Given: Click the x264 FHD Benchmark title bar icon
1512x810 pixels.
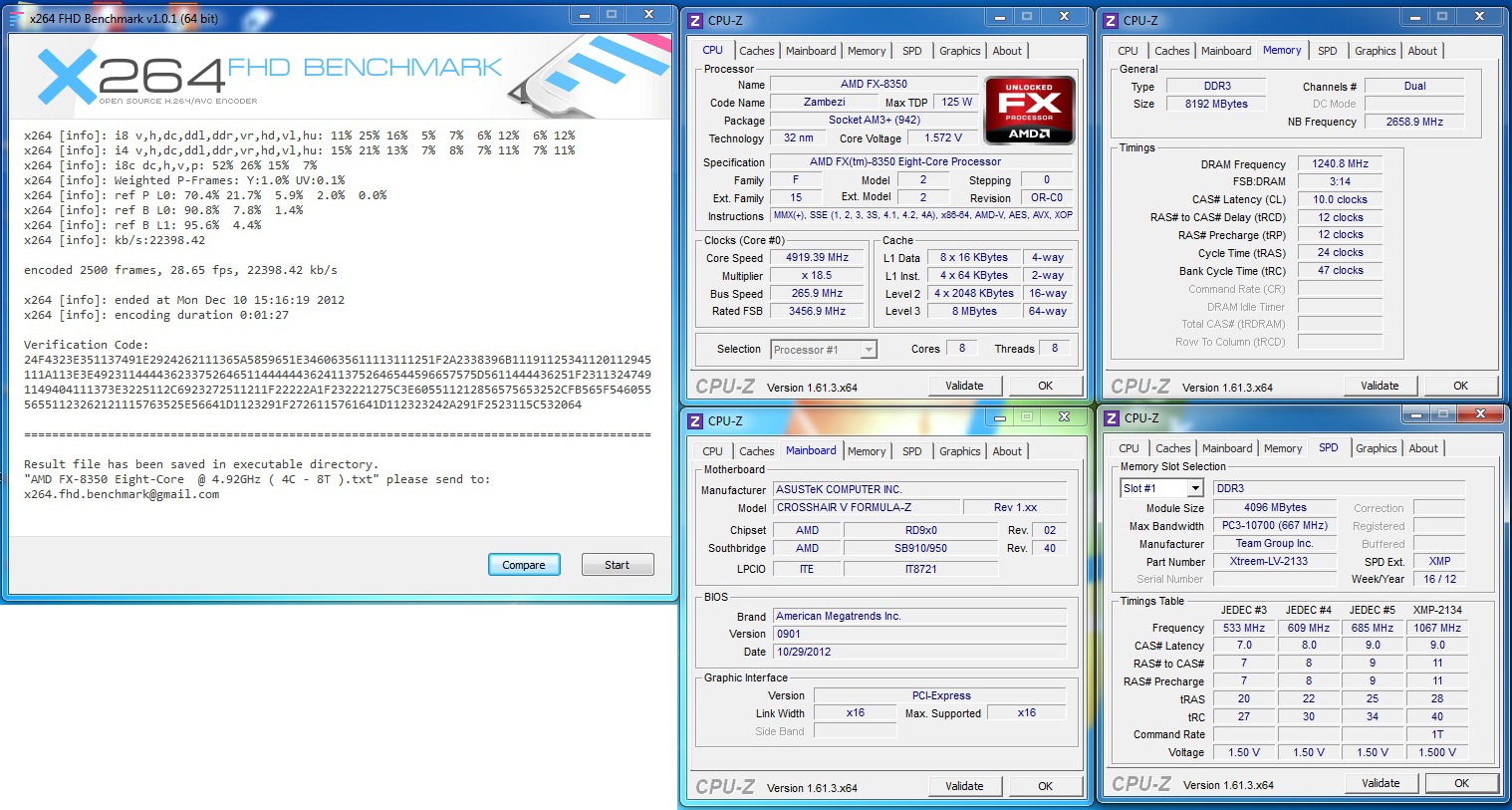Looking at the screenshot, I should point(15,18).
